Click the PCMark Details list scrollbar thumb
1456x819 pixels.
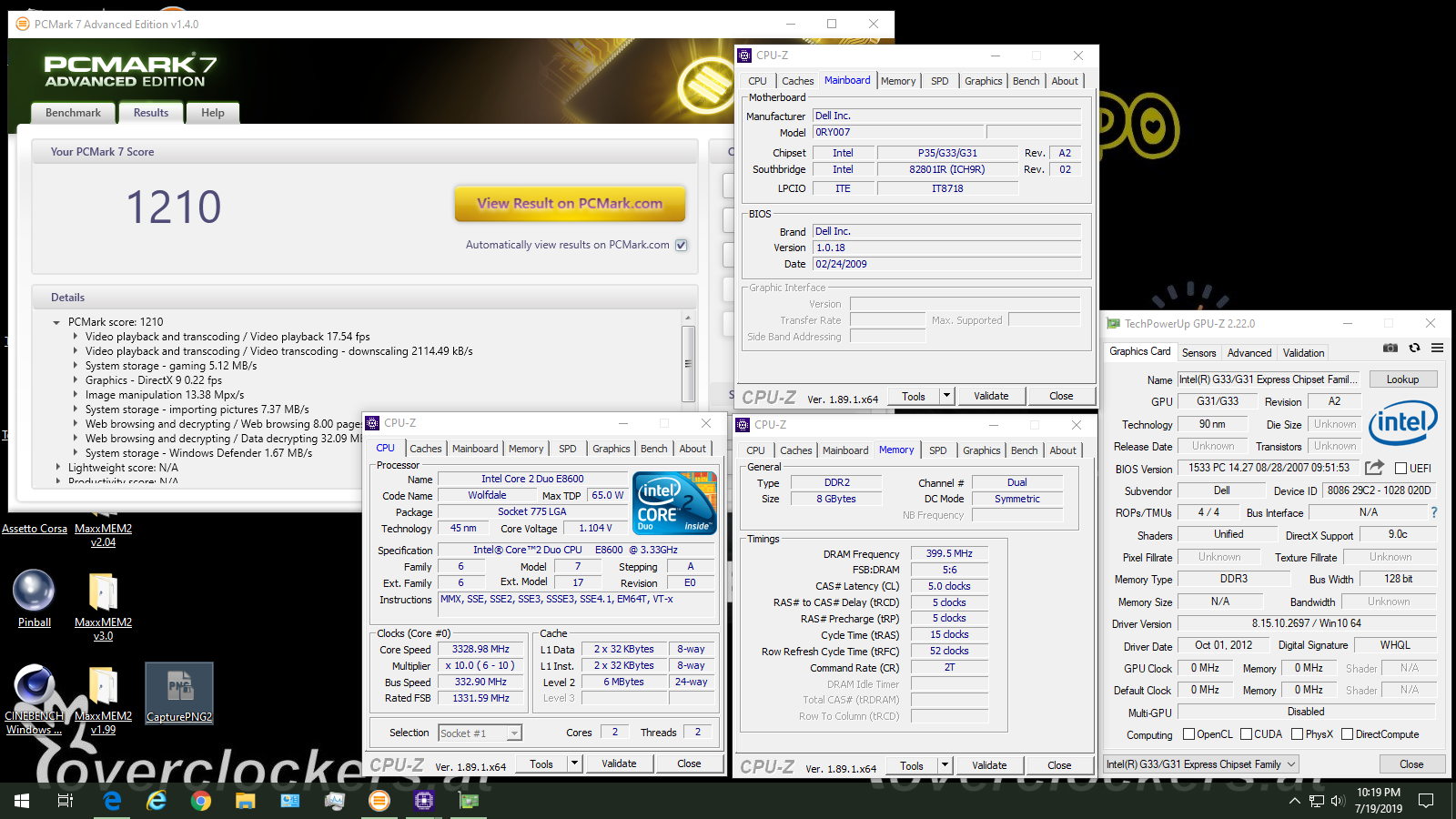(x=688, y=363)
